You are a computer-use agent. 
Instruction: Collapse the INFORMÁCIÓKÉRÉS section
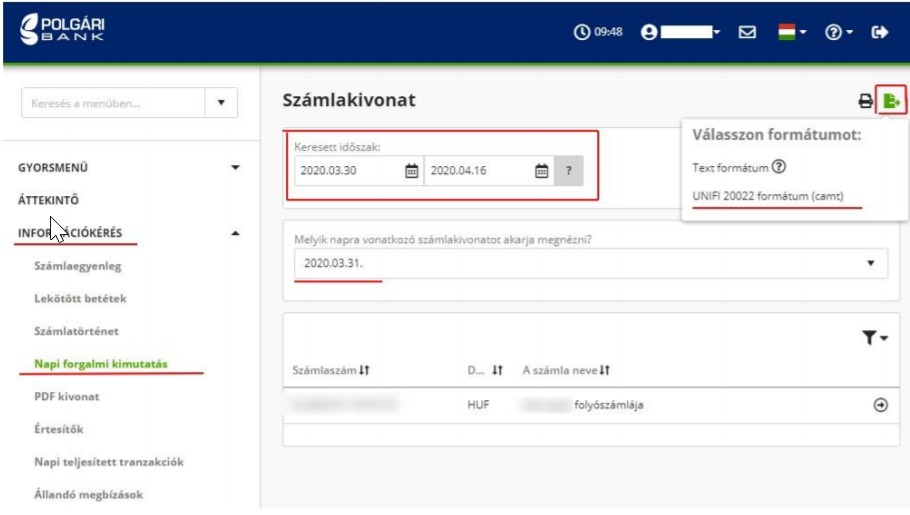tap(236, 233)
